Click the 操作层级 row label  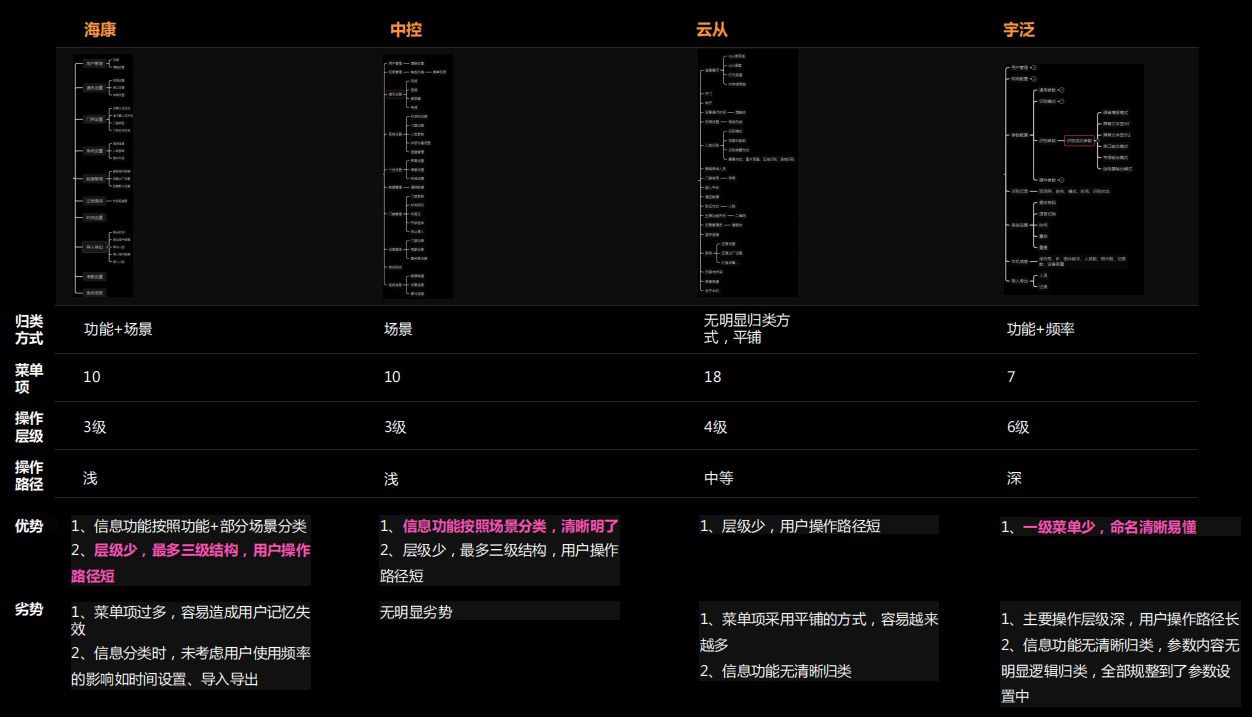[x=29, y=427]
